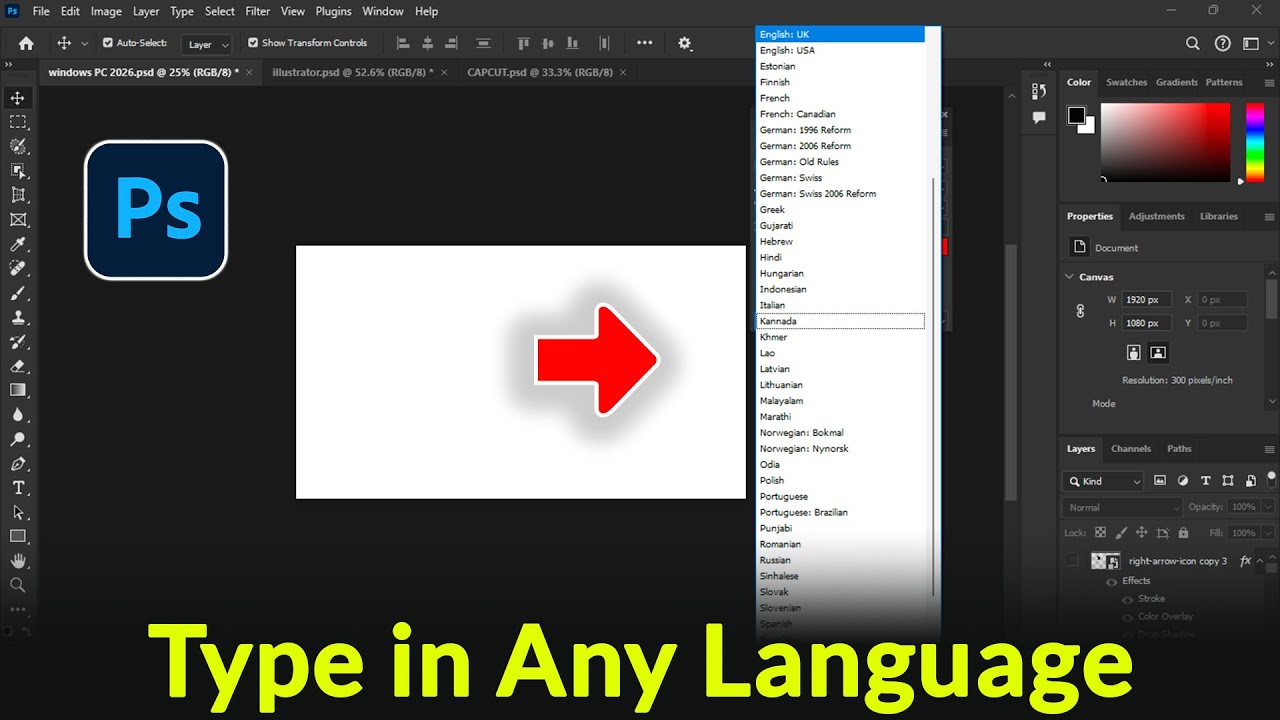Select the Rectangular Marquee tool
1280x720 pixels.
[18, 122]
